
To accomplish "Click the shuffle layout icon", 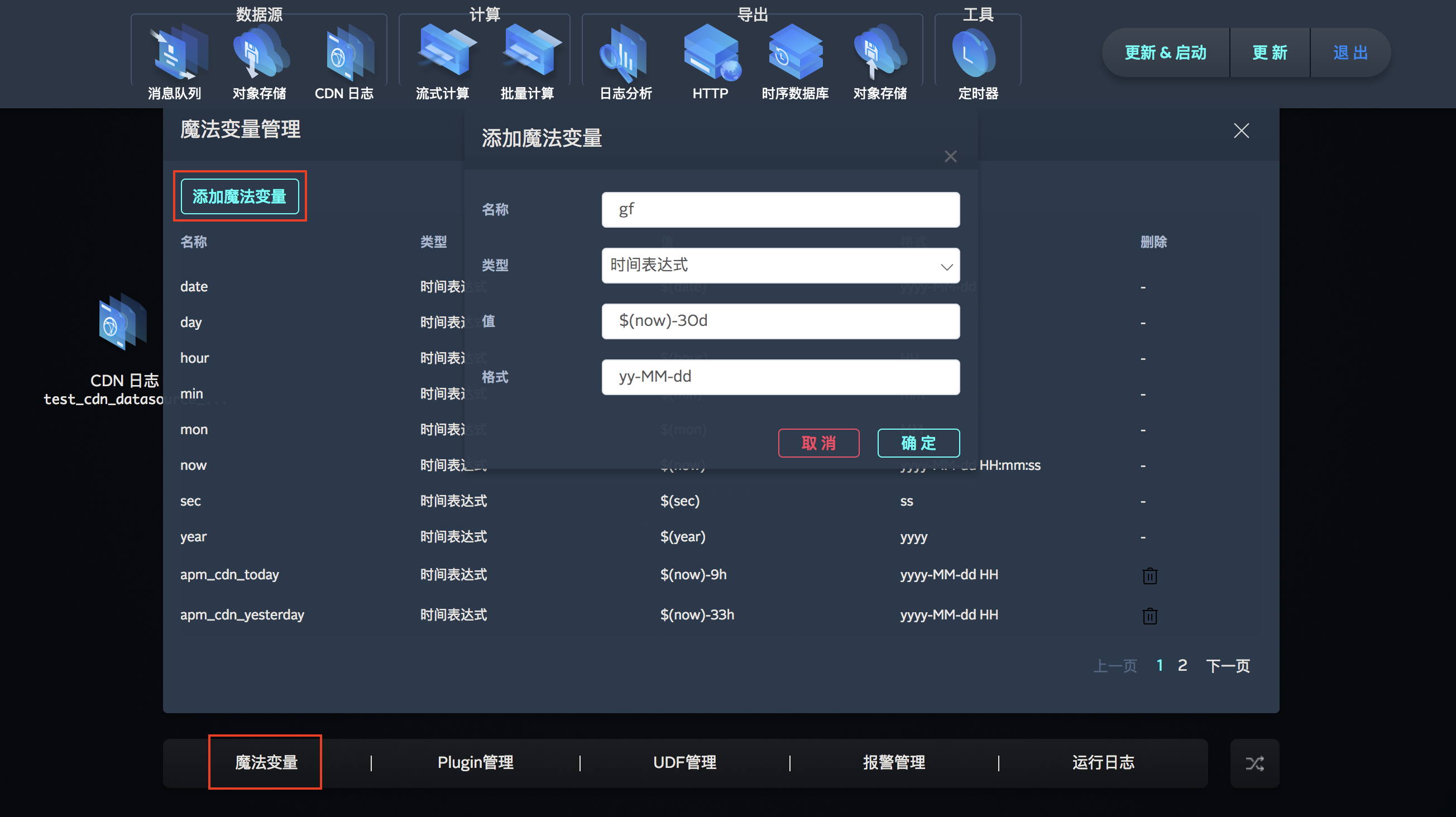I will pyautogui.click(x=1255, y=763).
